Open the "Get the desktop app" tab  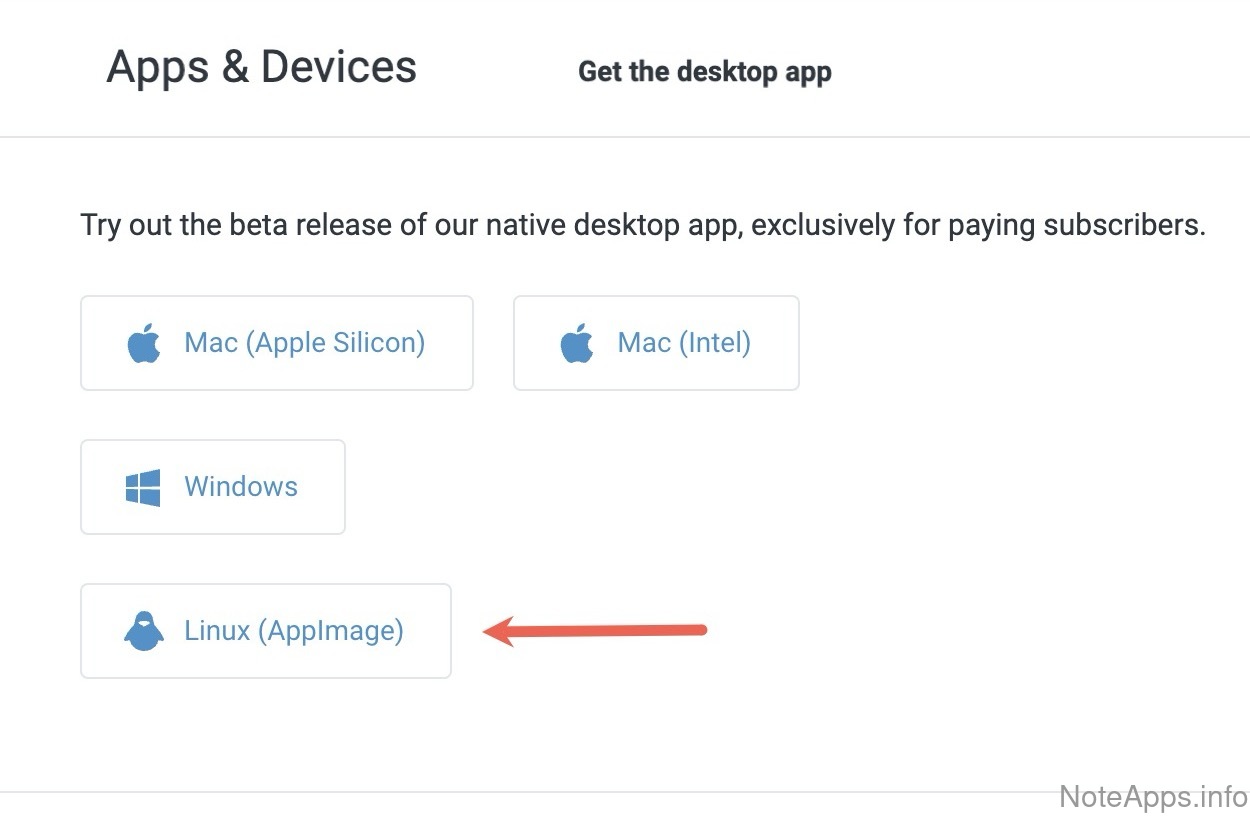(705, 72)
